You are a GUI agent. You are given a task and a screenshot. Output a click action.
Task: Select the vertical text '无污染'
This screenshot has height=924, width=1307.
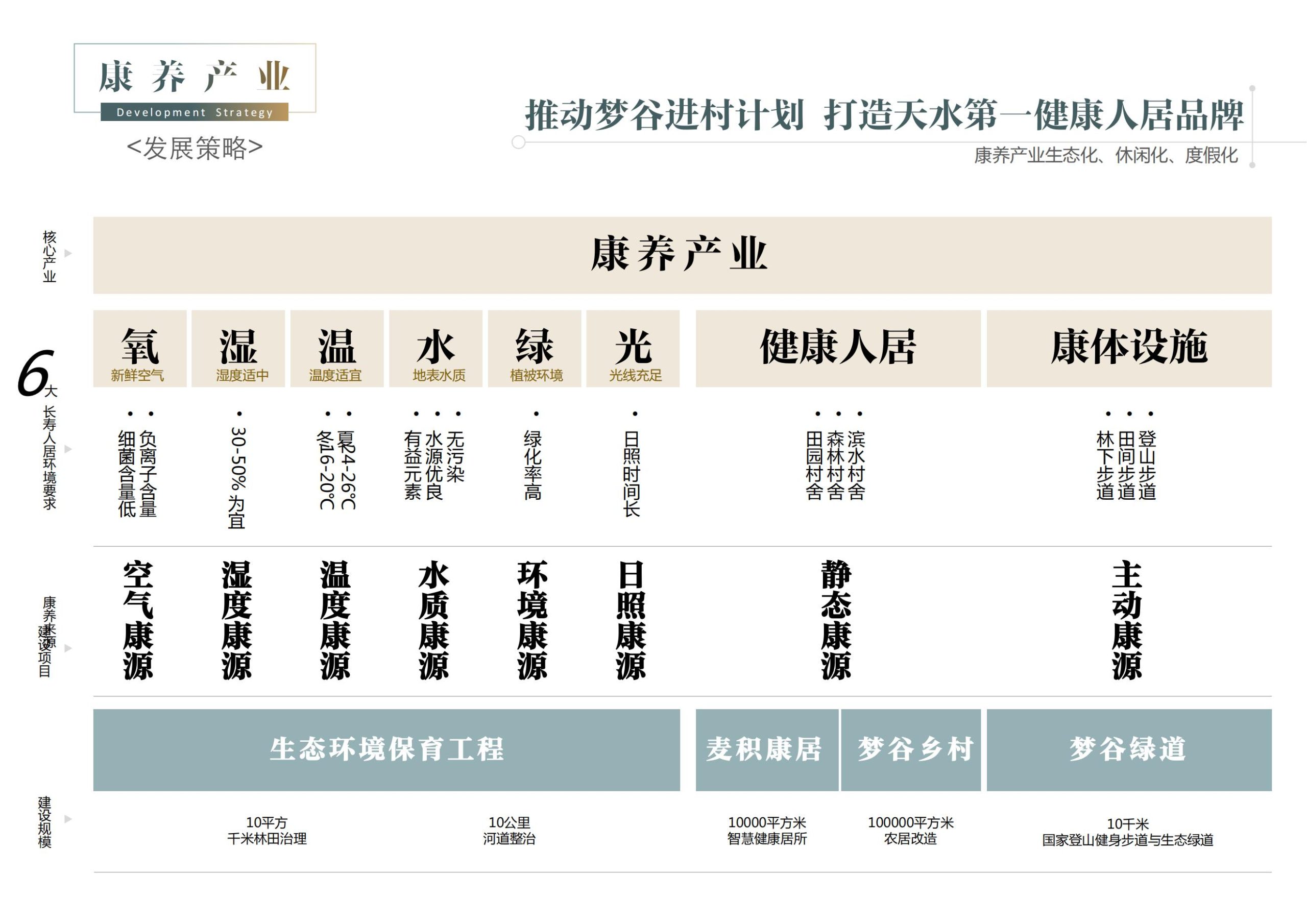(455, 456)
